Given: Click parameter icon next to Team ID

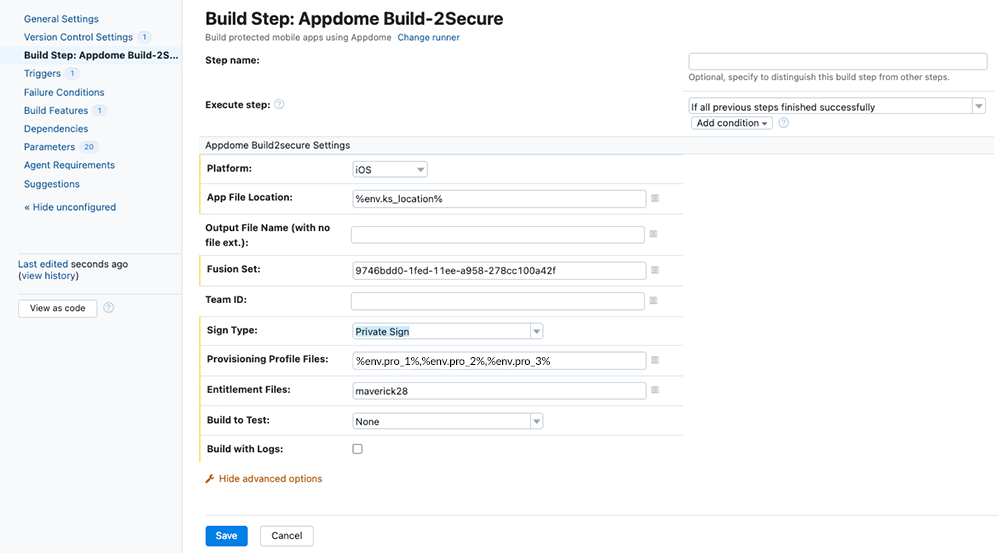Looking at the screenshot, I should pos(654,300).
